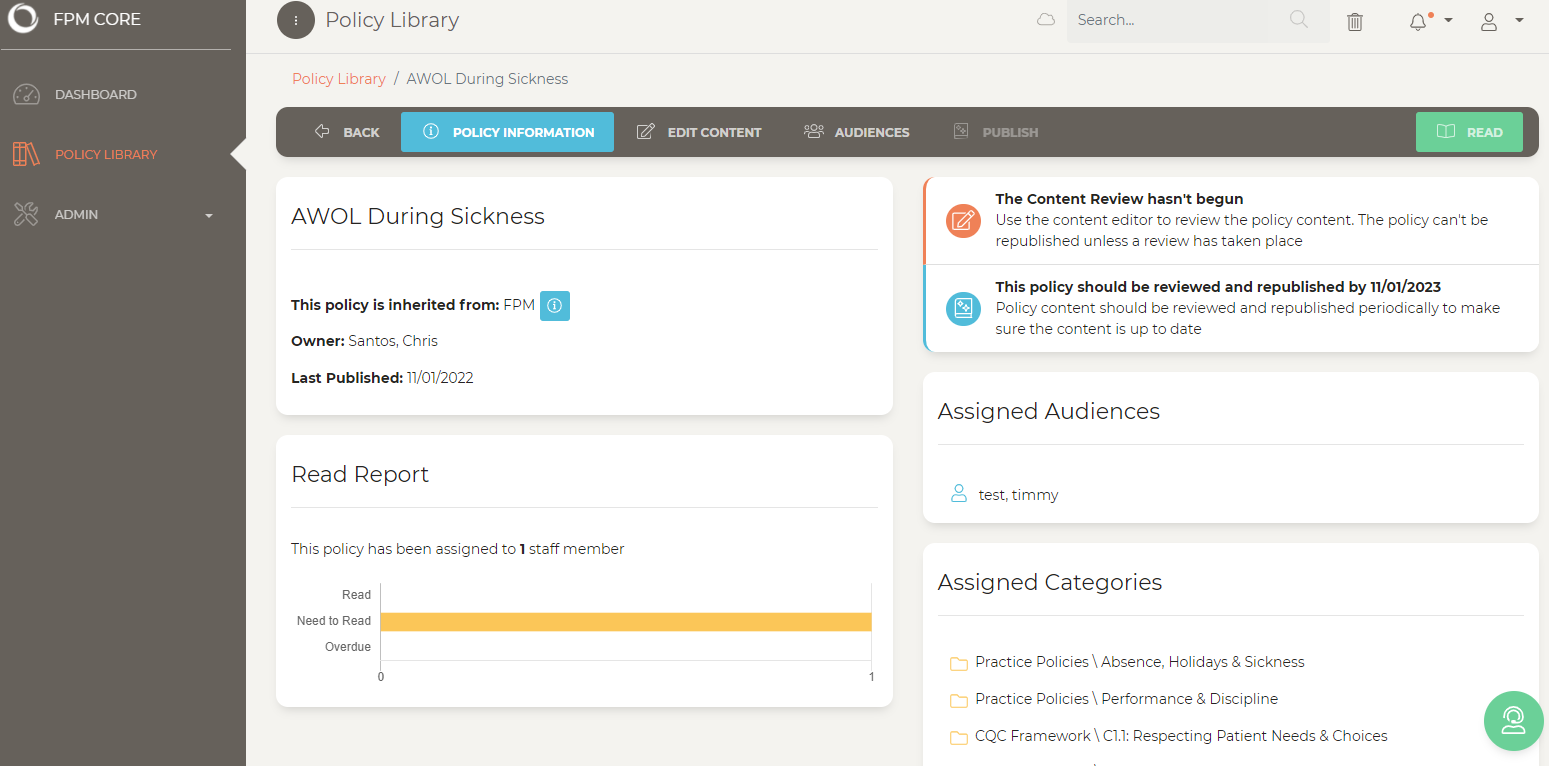Click the Need to Read chart label
The height and width of the screenshot is (766, 1549).
click(x=334, y=621)
